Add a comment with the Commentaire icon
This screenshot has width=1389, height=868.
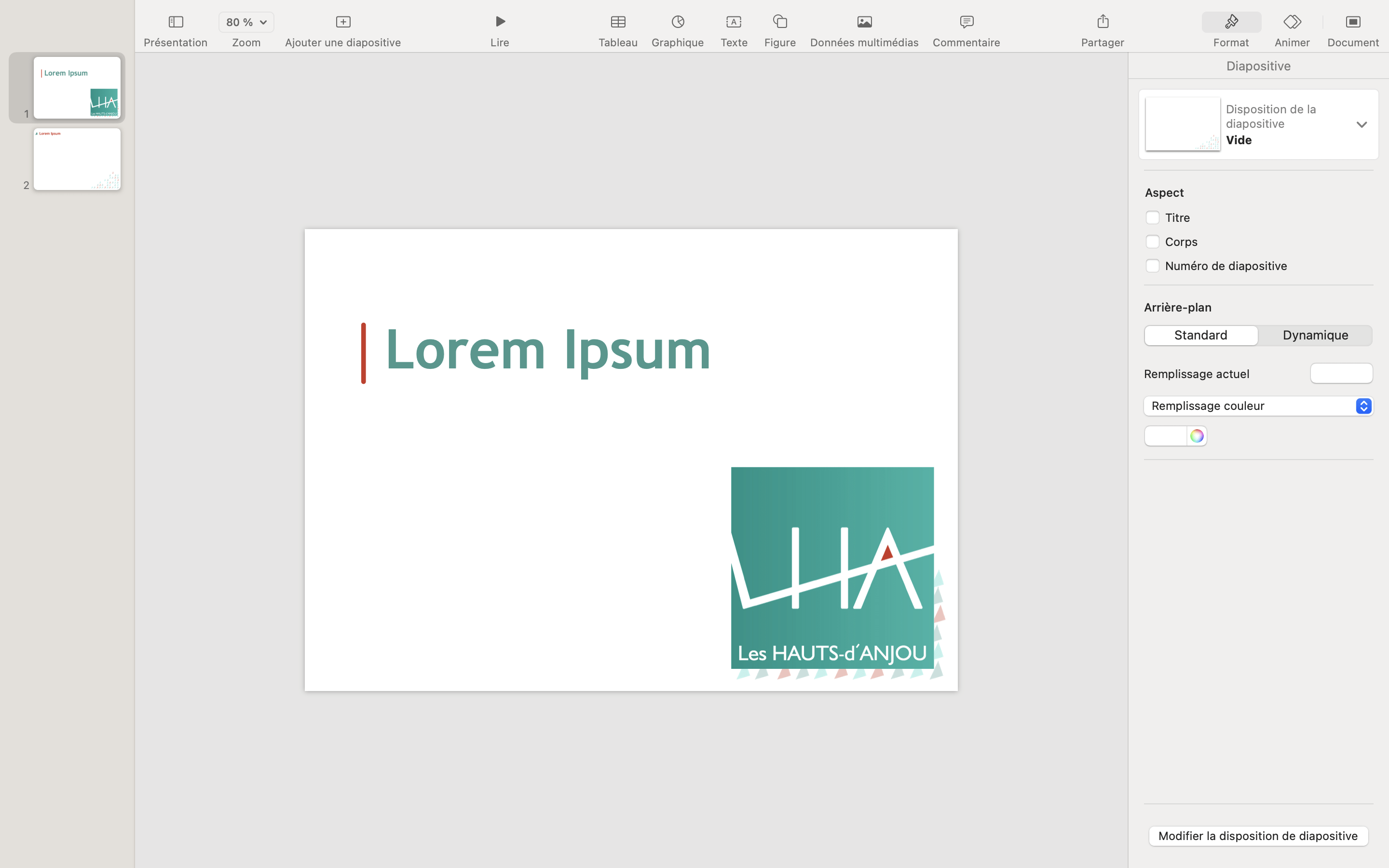[966, 22]
